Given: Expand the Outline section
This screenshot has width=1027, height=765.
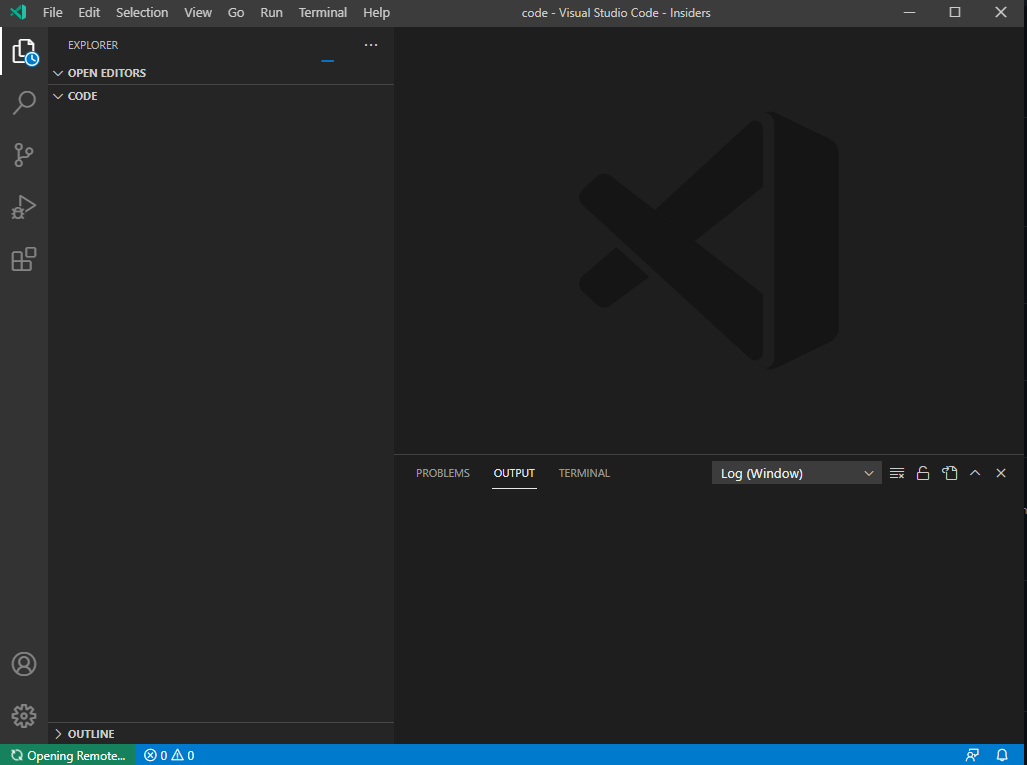Looking at the screenshot, I should click(x=221, y=734).
